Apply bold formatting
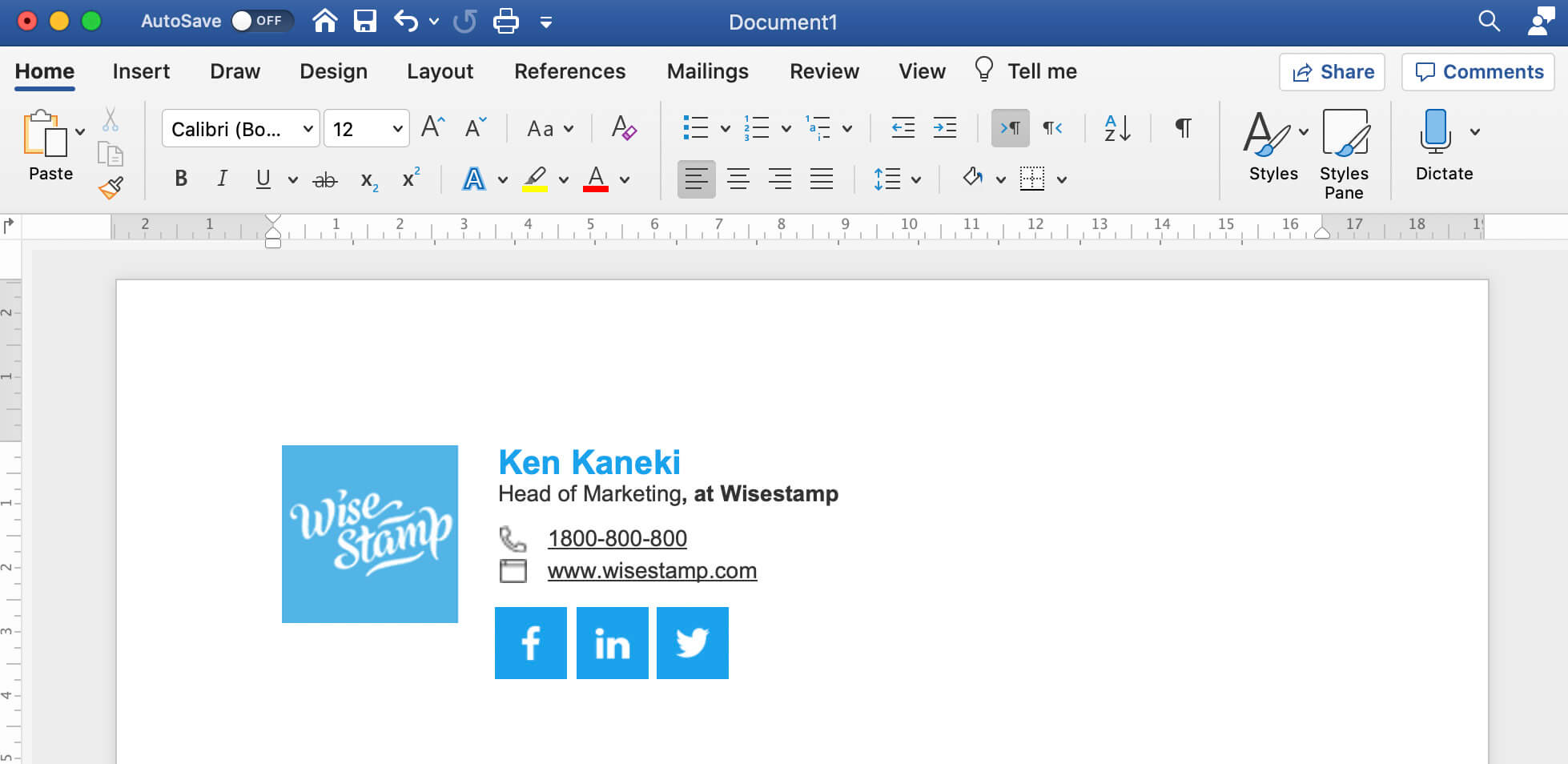 point(180,179)
